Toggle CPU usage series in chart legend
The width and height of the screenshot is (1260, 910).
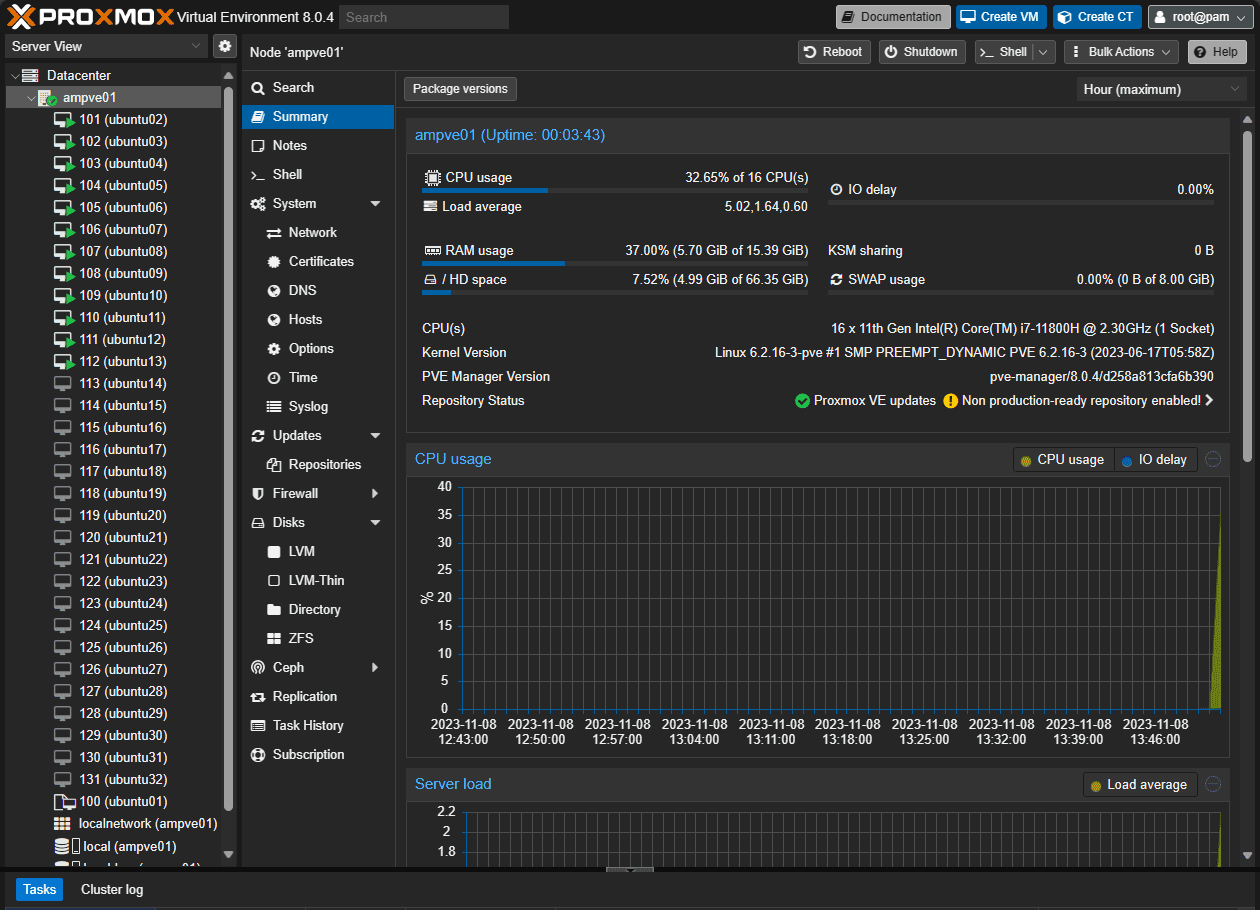pyautogui.click(x=1062, y=460)
